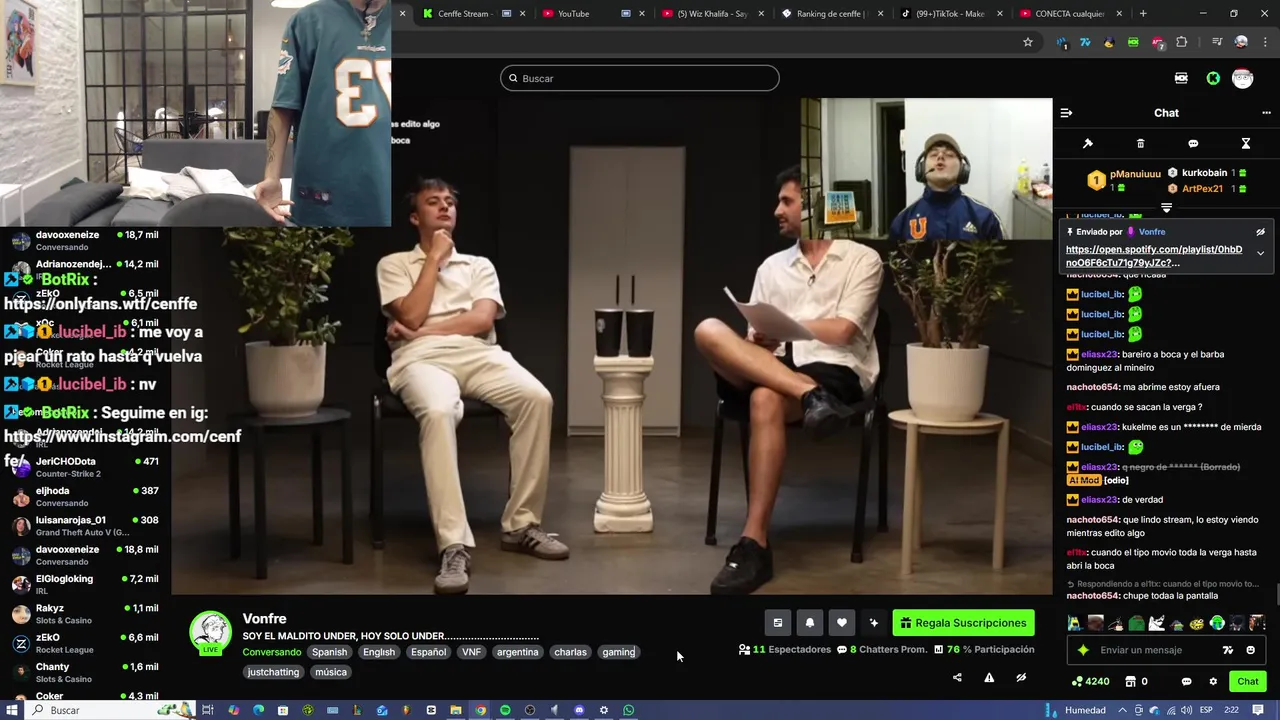Viewport: 1280px width, 720px height.
Task: Select the justchatting tag
Action: click(x=273, y=672)
